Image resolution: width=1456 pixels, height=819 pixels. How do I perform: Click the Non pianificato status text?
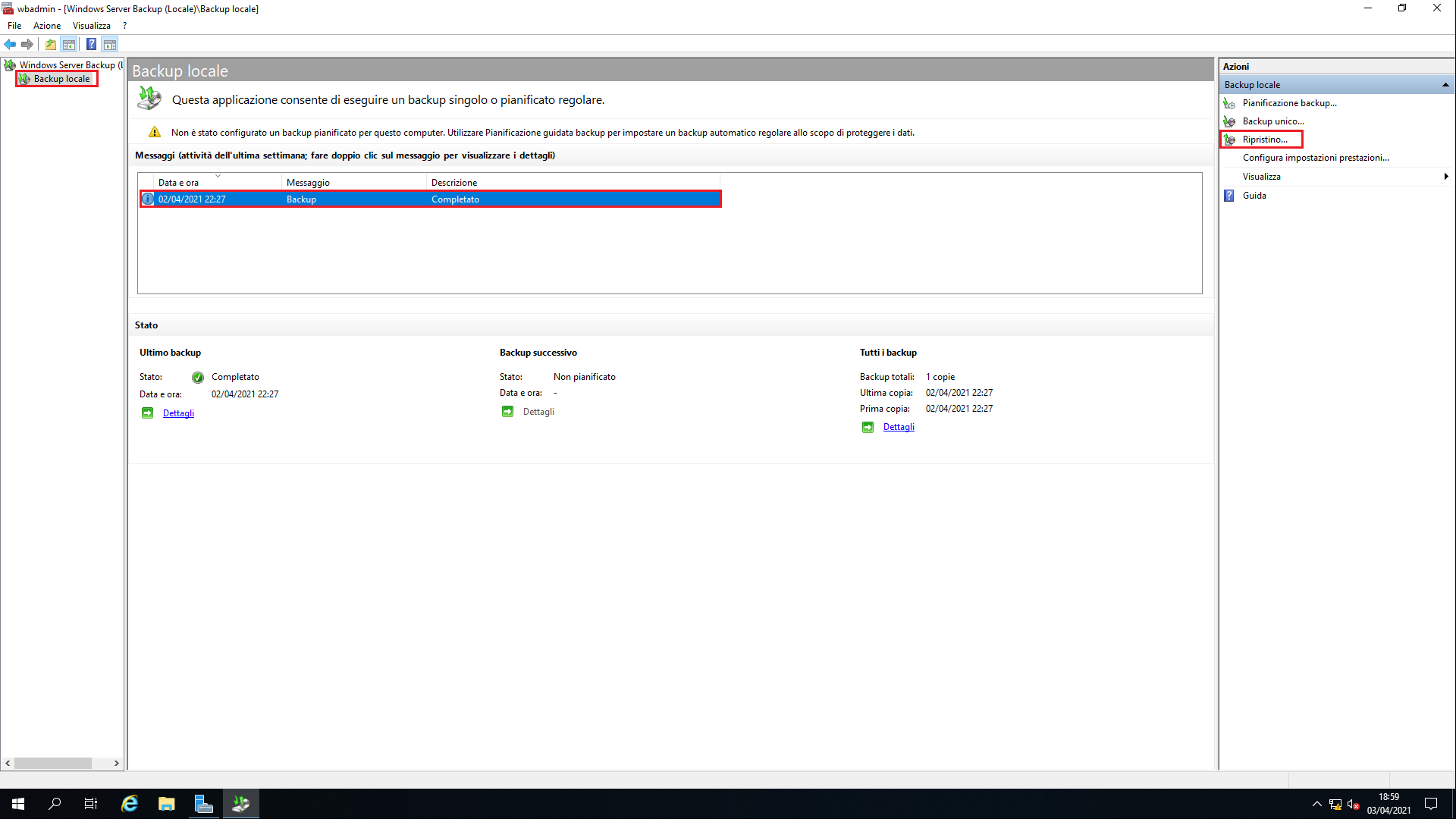(x=585, y=377)
